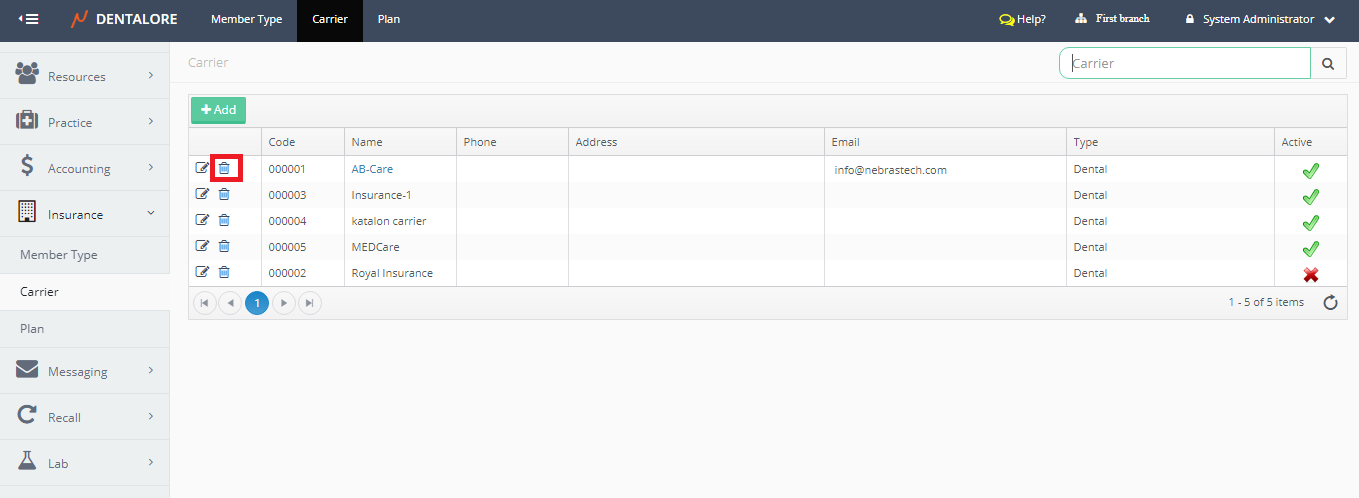Screen dimensions: 1359x498
Task: Toggle the active checkmark for AB-Care
Action: tap(1310, 171)
